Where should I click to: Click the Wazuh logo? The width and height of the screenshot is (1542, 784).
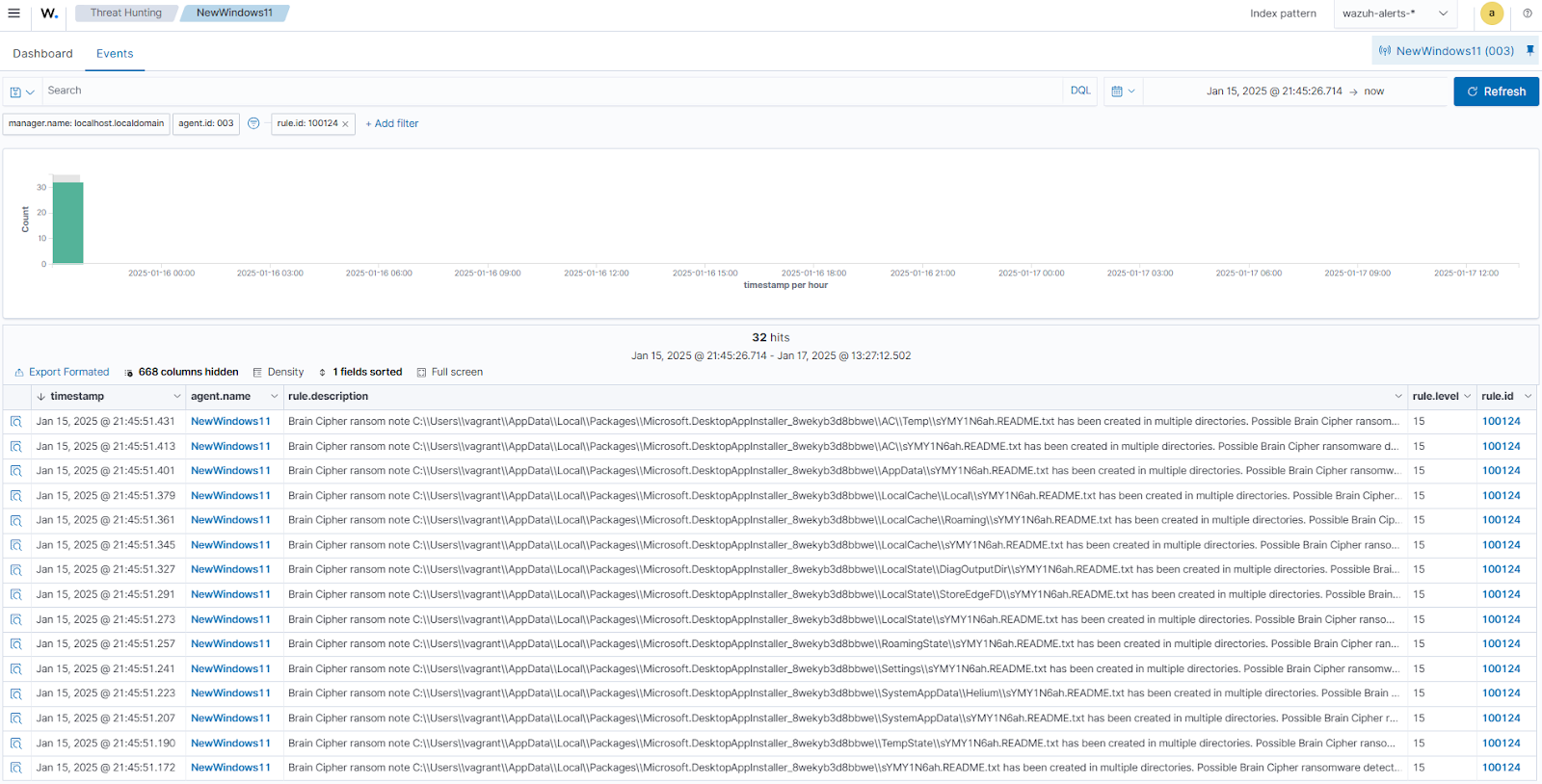coord(49,13)
